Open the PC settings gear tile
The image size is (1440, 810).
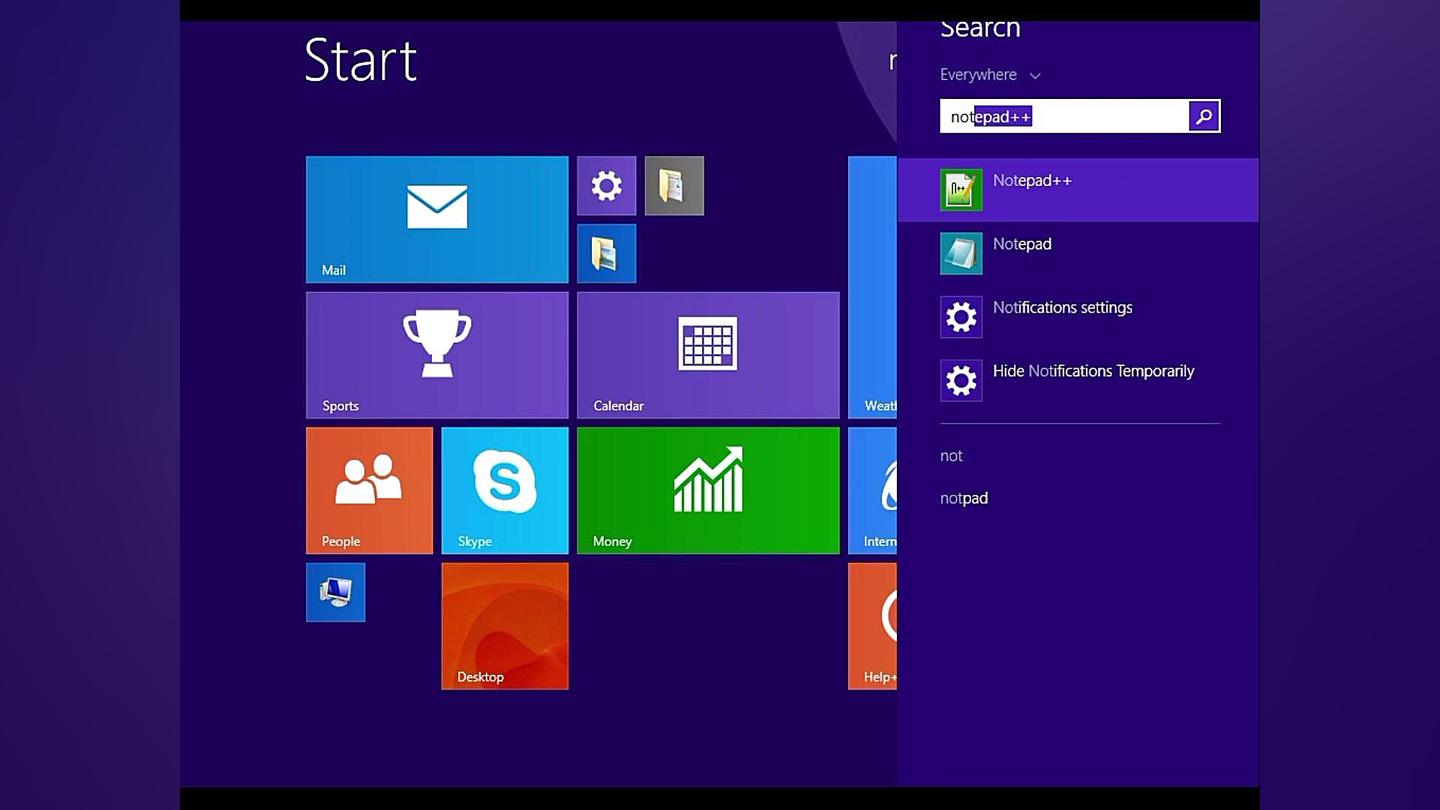pos(606,185)
